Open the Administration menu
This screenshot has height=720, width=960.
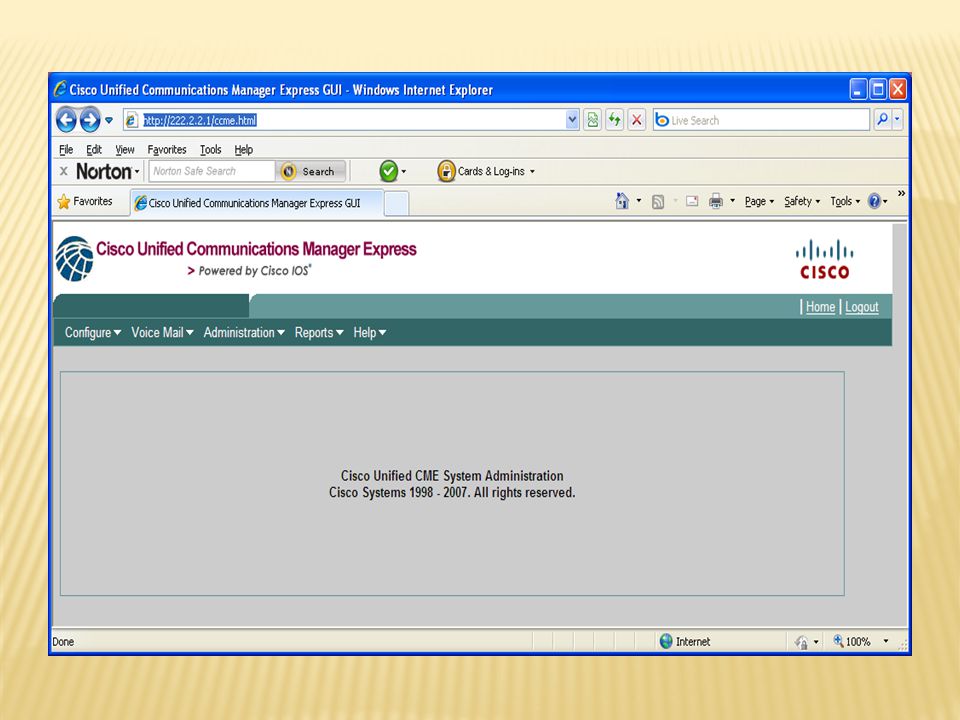[244, 332]
